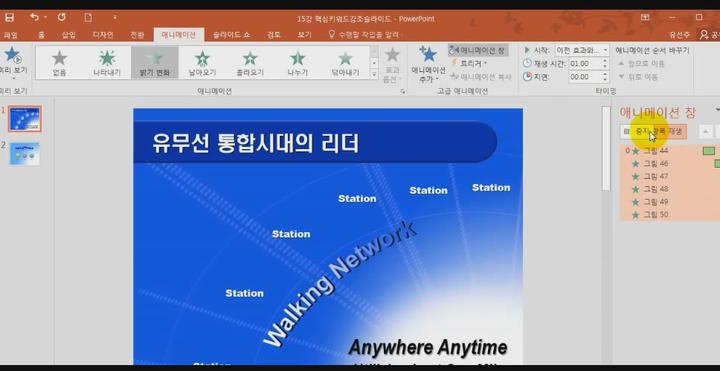Click the Save icon in quick access toolbar

(9, 17)
